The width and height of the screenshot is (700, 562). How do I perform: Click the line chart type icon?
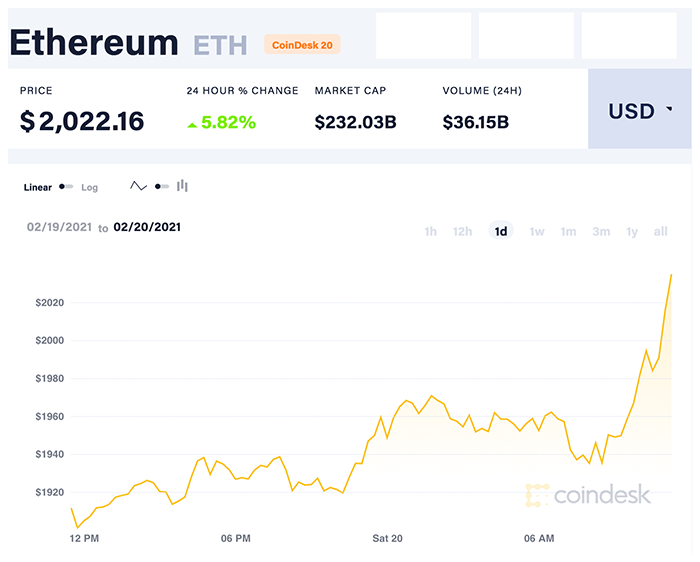(139, 186)
